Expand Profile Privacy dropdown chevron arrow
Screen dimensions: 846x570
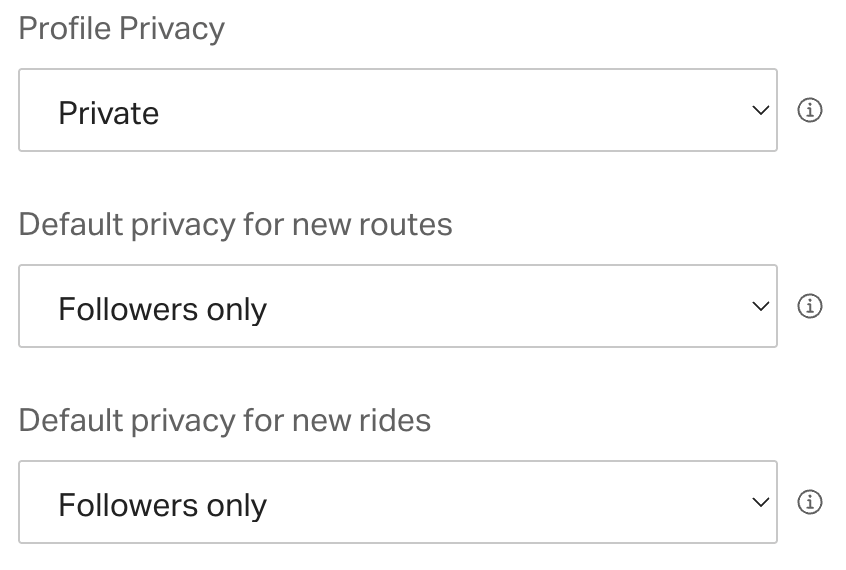click(760, 111)
